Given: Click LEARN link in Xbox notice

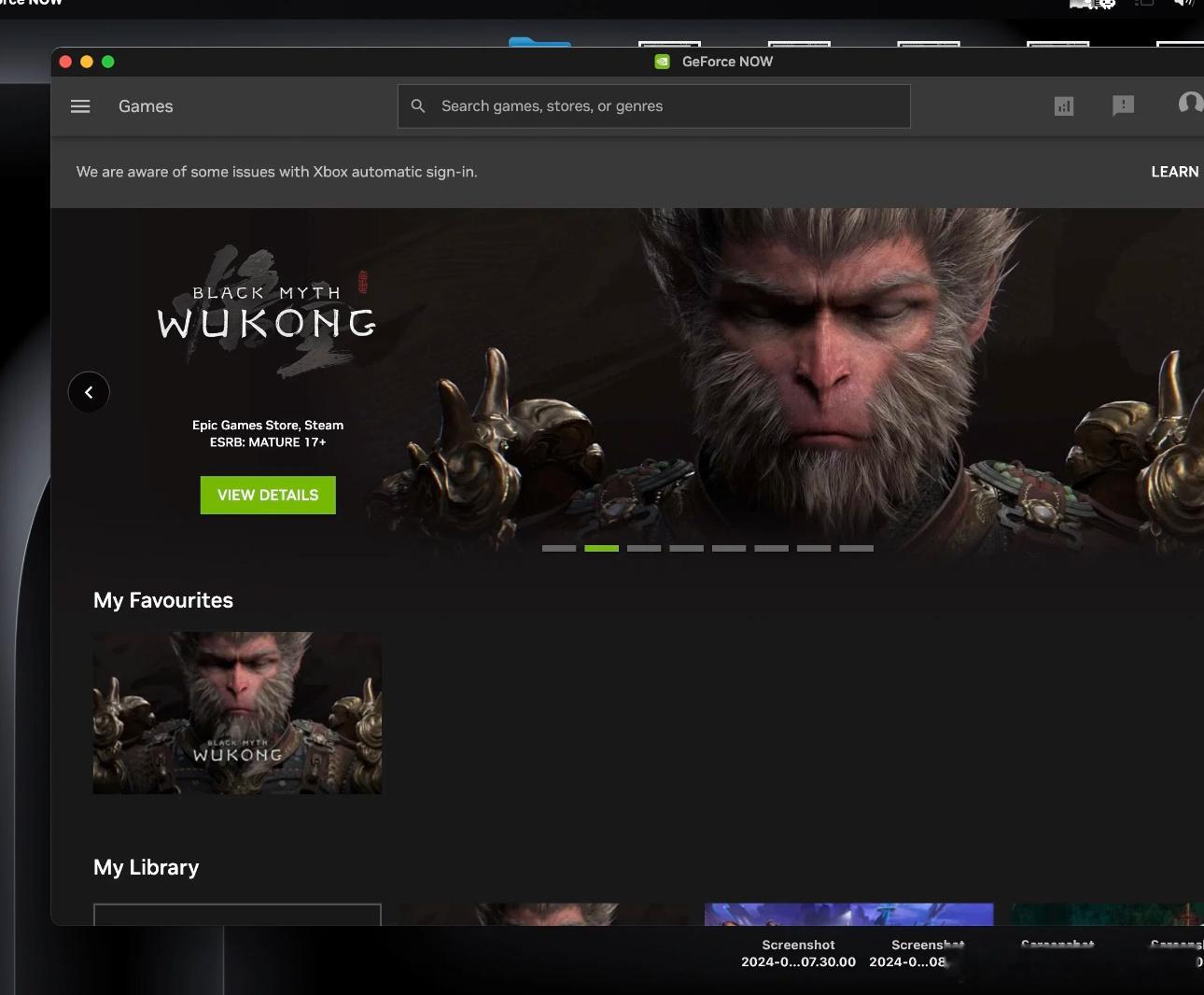Looking at the screenshot, I should click(1175, 172).
